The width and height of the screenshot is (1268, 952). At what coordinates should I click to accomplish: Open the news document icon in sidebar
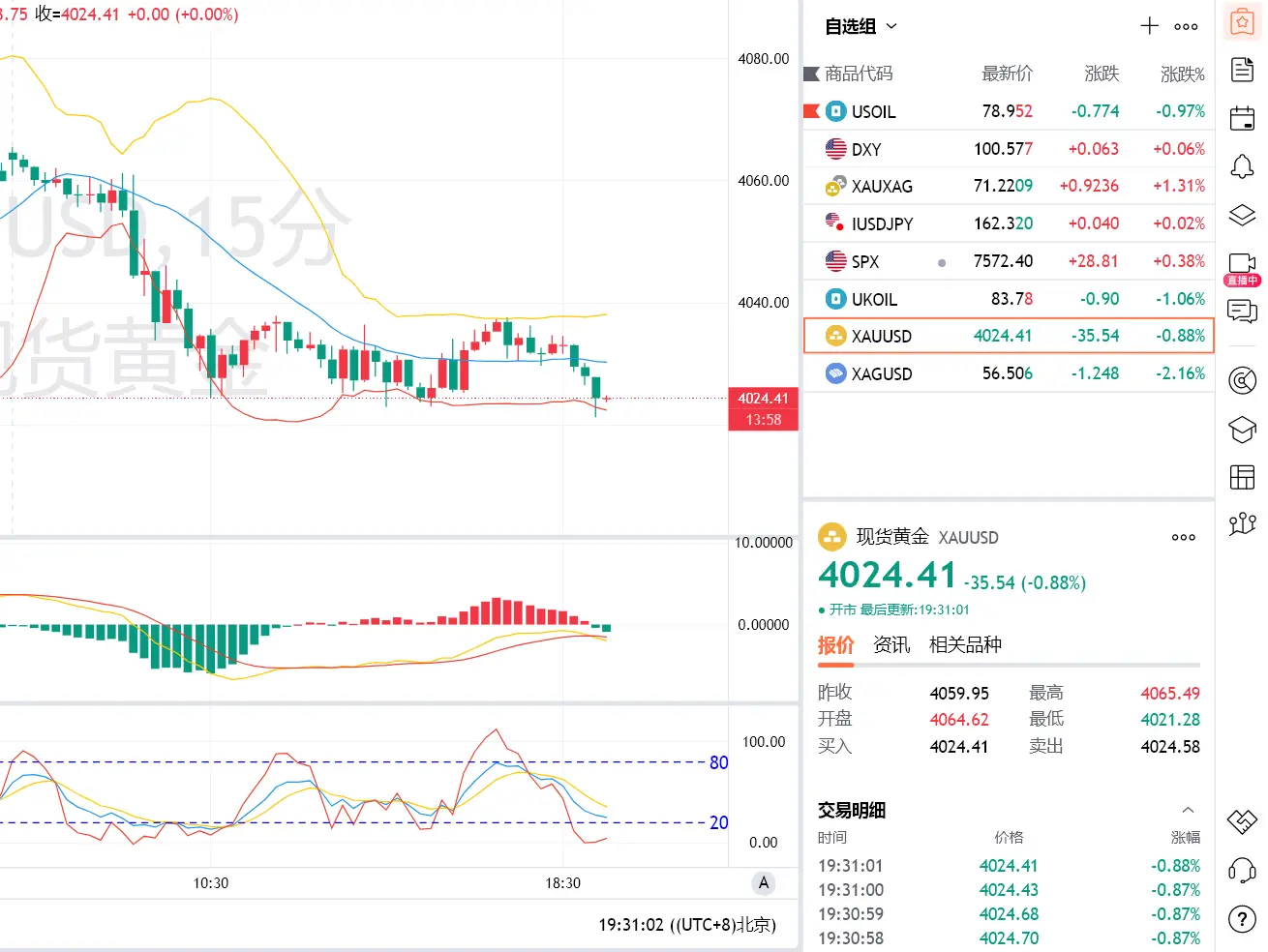pos(1242,70)
